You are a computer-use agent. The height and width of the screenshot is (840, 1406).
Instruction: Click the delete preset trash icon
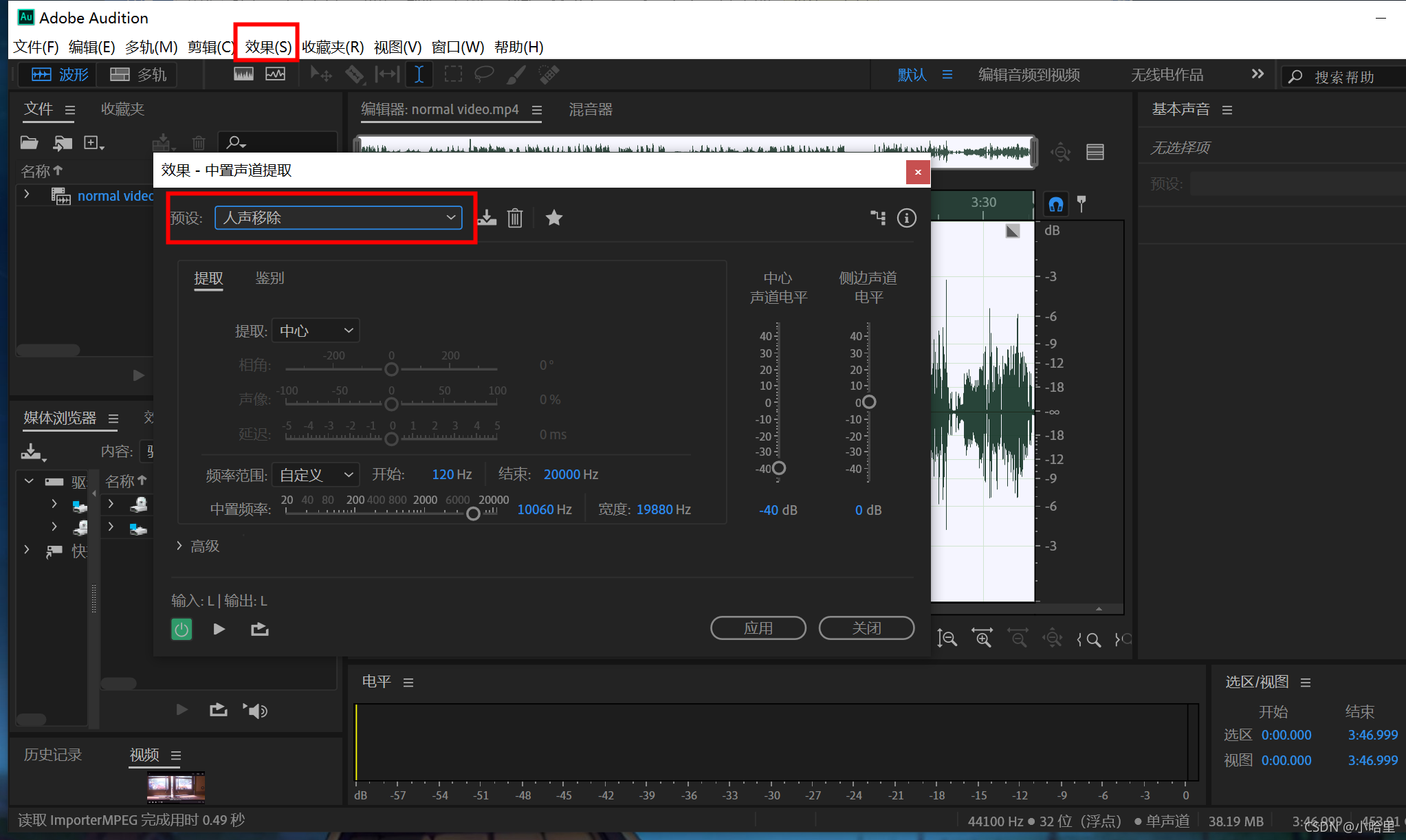515,218
